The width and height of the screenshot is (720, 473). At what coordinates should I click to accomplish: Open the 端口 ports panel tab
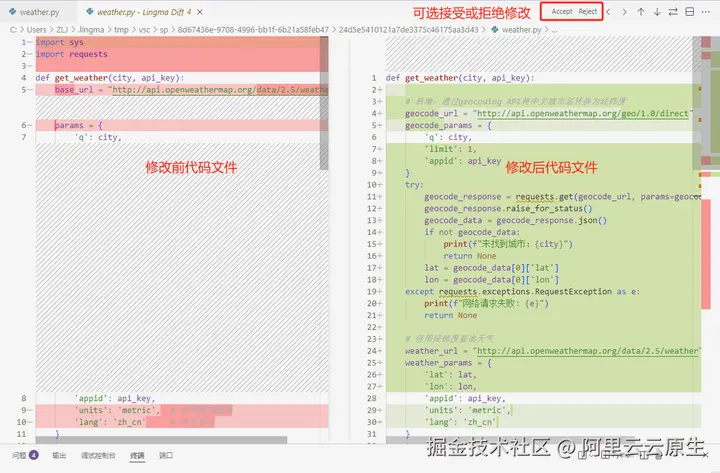click(x=166, y=455)
